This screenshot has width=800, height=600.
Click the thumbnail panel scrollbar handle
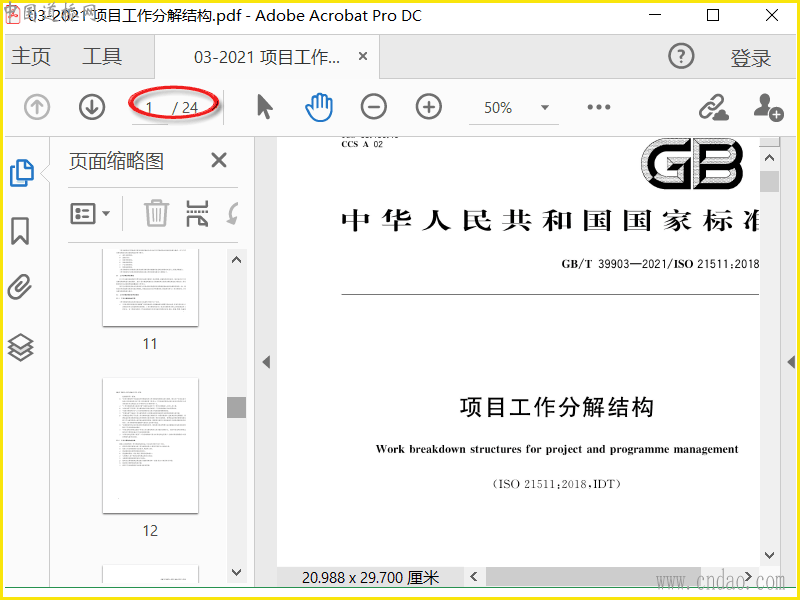(x=236, y=407)
